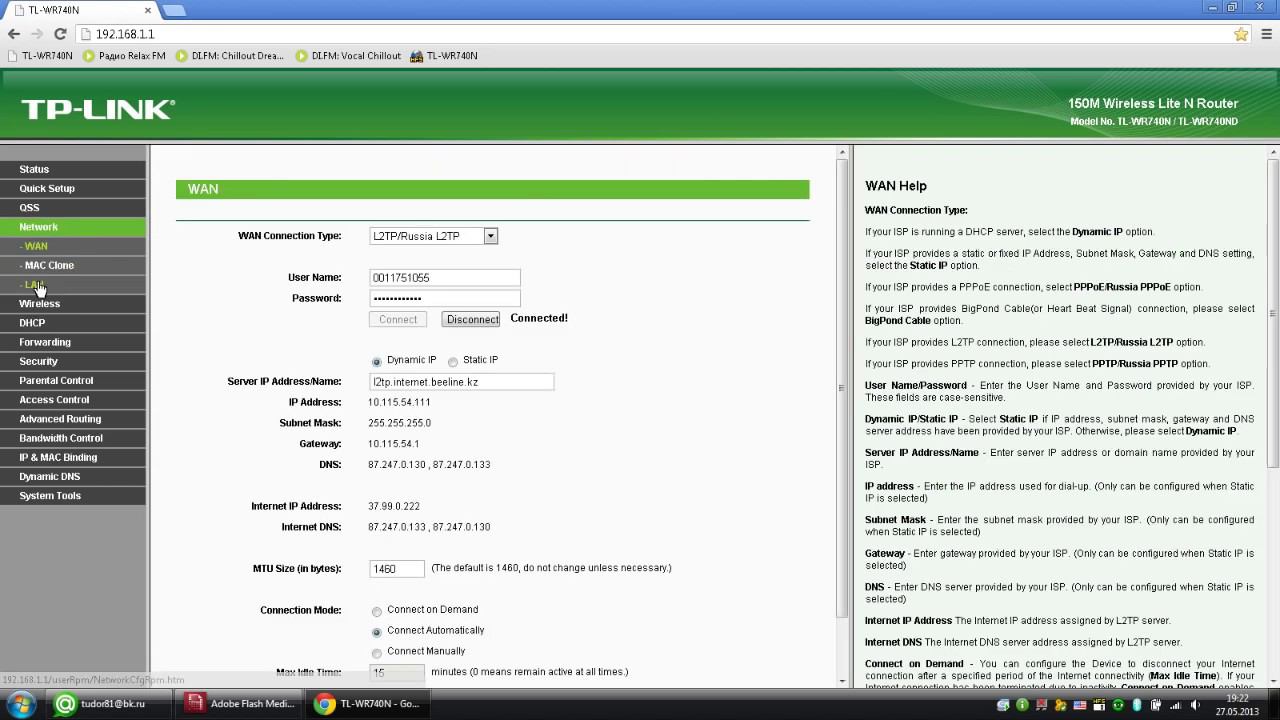The width and height of the screenshot is (1280, 720).
Task: Expand the Forwarding menu section
Action: [73, 342]
